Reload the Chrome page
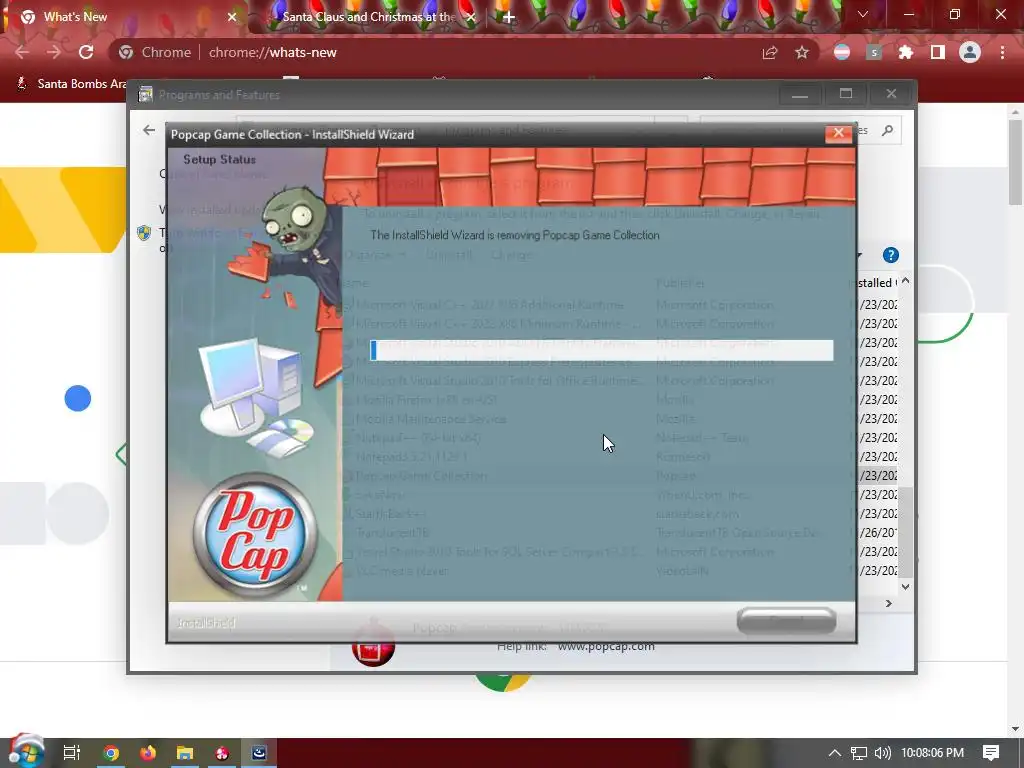This screenshot has height=768, width=1024. coord(86,52)
